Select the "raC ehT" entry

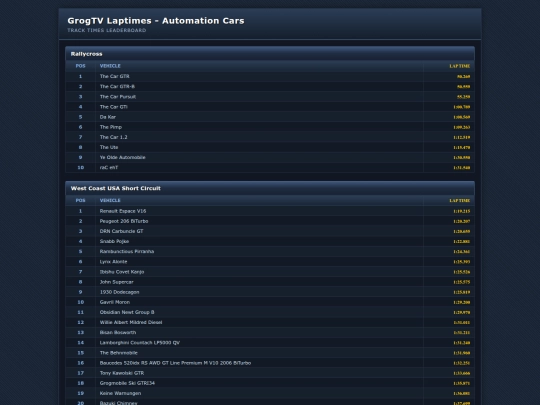tap(109, 167)
